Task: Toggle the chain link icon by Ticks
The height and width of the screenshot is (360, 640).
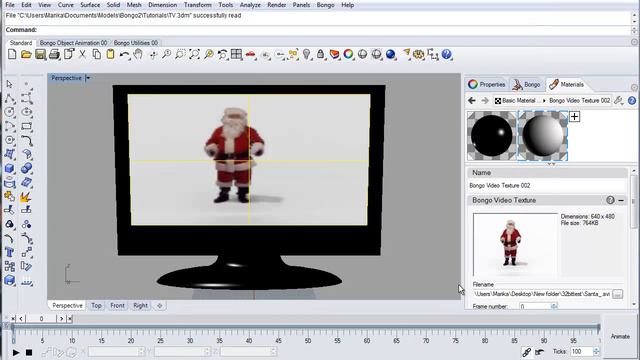Action: coord(526,351)
